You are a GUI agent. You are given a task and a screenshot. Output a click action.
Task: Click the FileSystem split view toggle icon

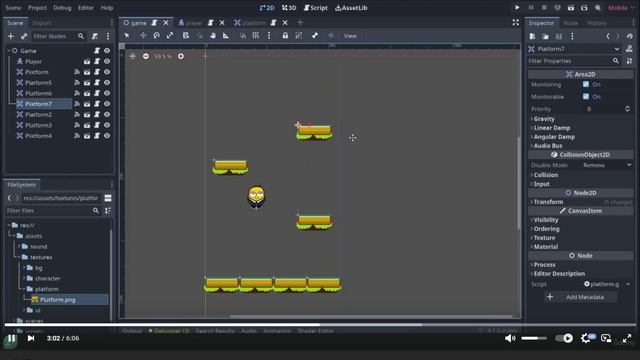pyautogui.click(x=108, y=198)
